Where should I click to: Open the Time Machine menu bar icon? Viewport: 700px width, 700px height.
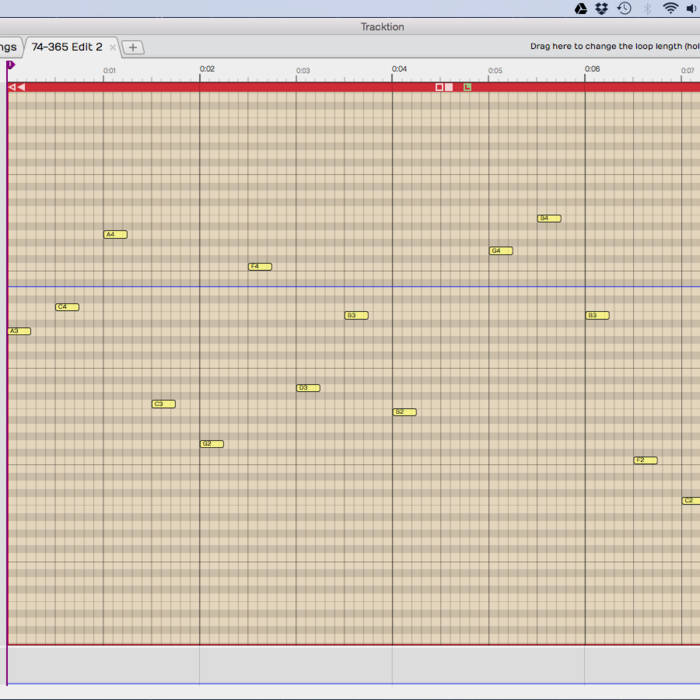click(x=625, y=9)
